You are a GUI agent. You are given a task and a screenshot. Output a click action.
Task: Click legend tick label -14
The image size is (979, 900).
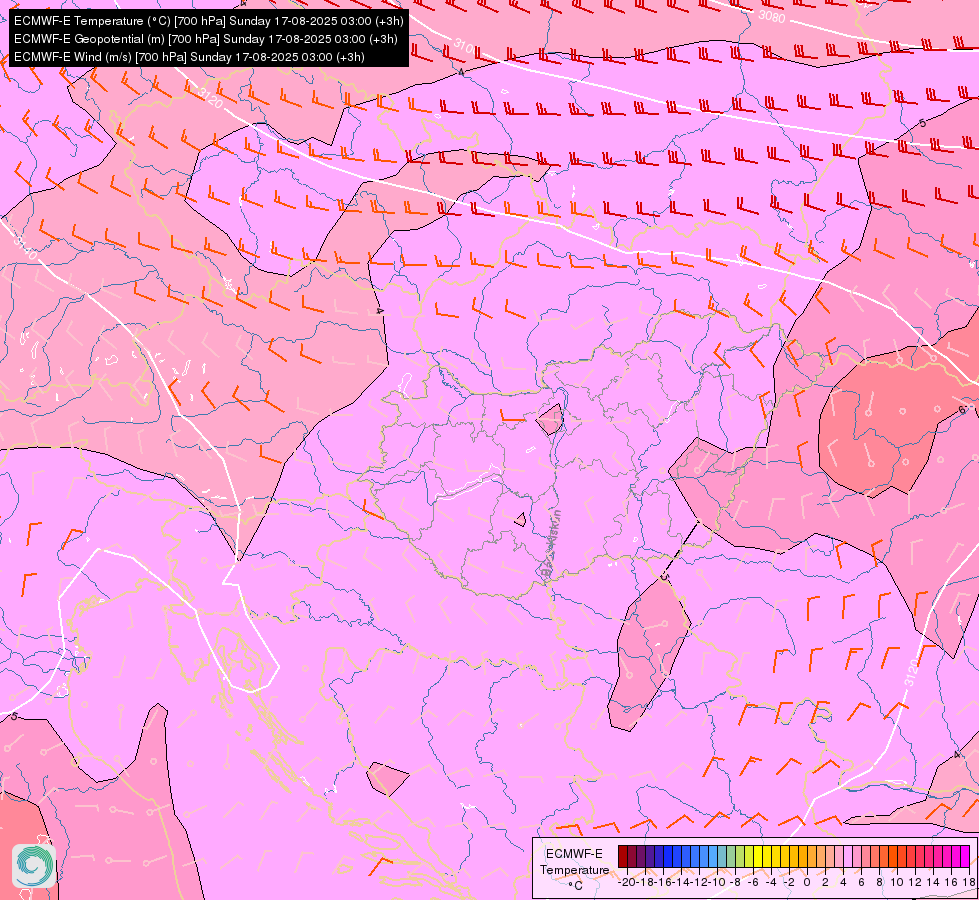(681, 883)
